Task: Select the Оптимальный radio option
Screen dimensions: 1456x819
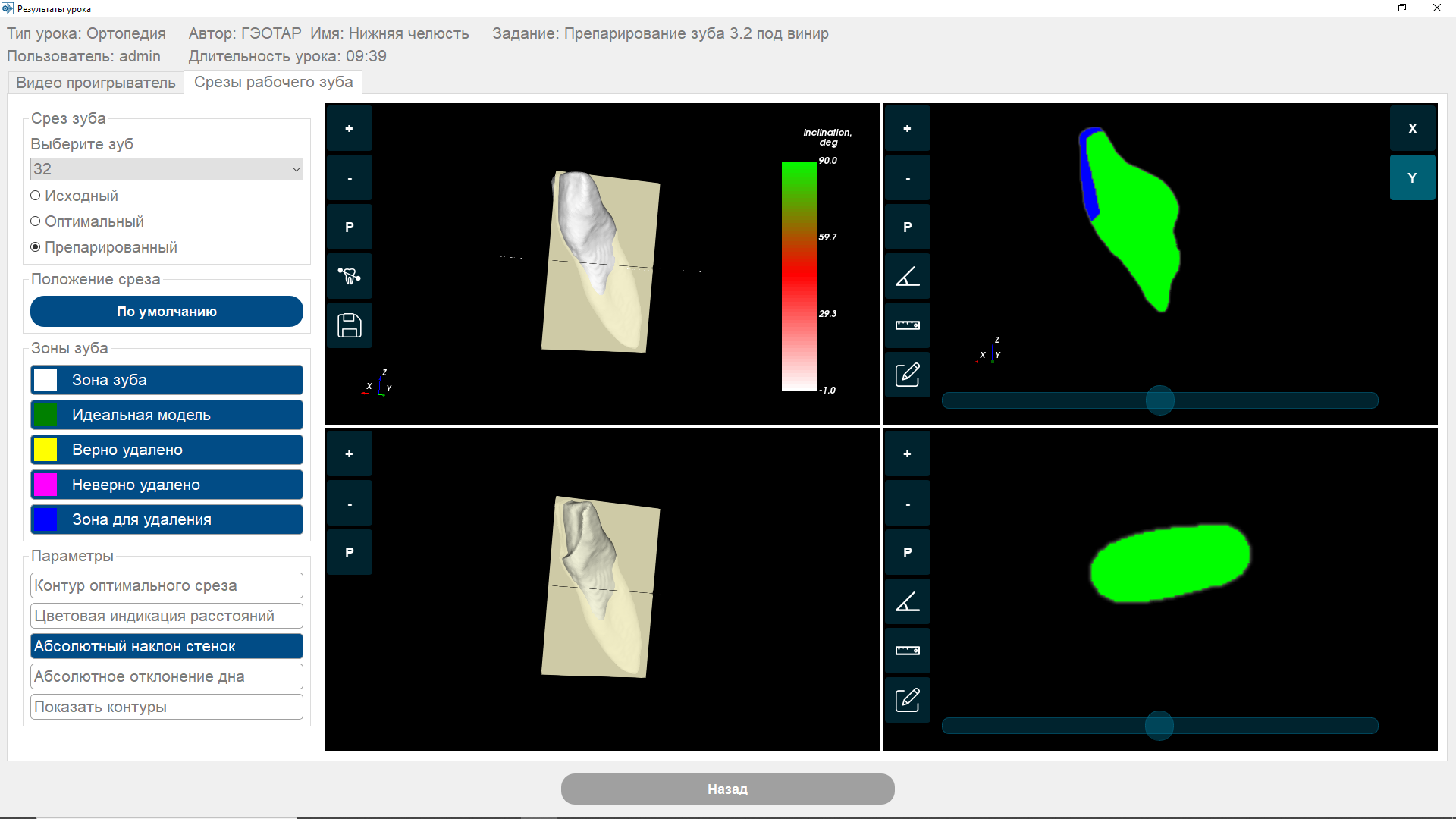Action: [x=36, y=221]
